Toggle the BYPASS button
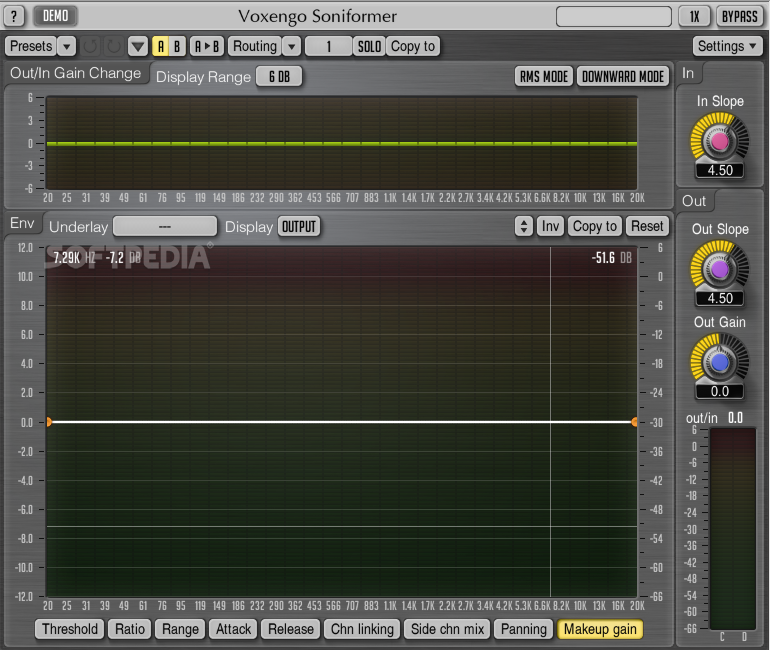Viewport: 770px width, 650px height. 739,16
